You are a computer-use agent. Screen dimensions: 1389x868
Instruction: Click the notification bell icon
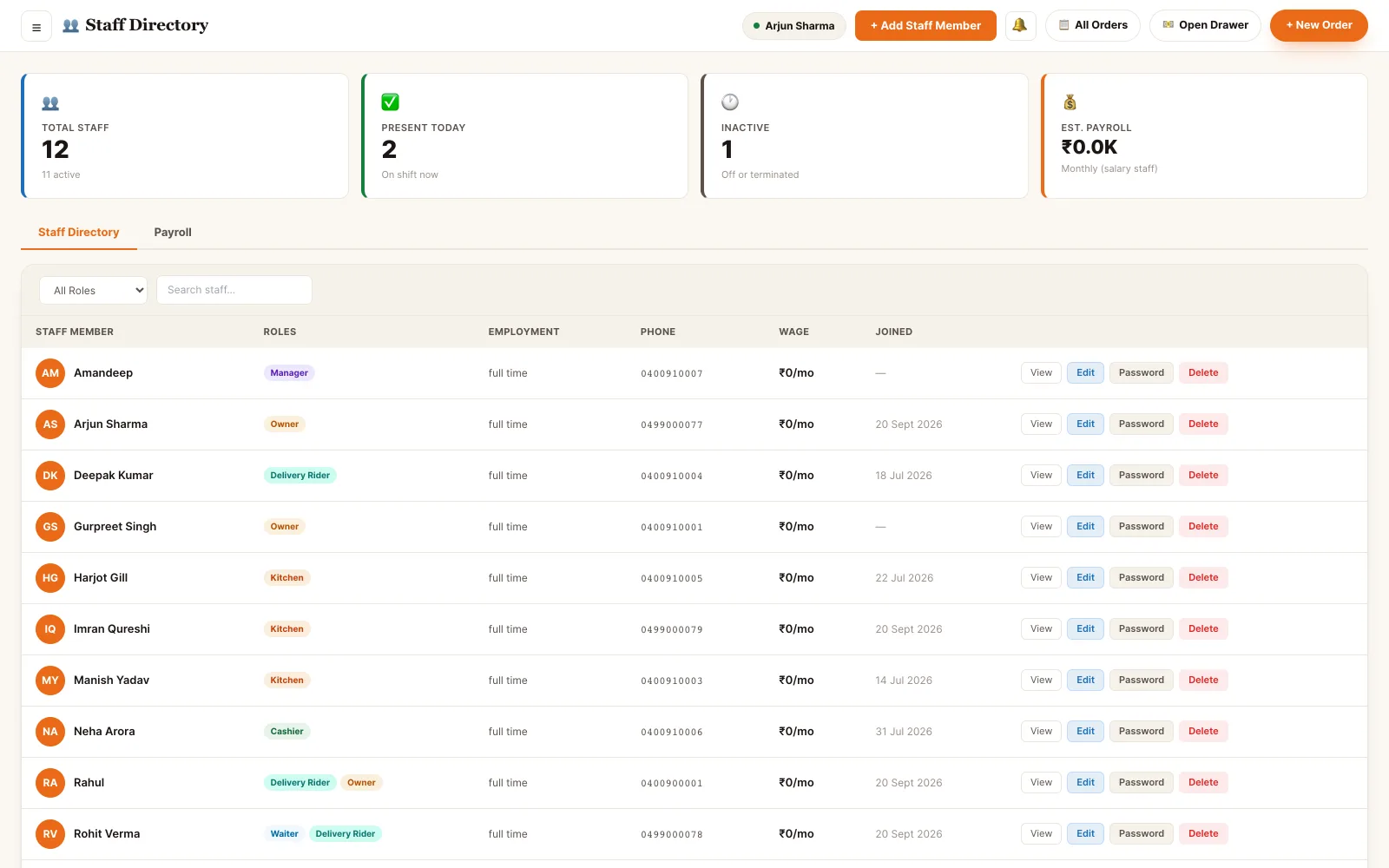click(x=1020, y=25)
